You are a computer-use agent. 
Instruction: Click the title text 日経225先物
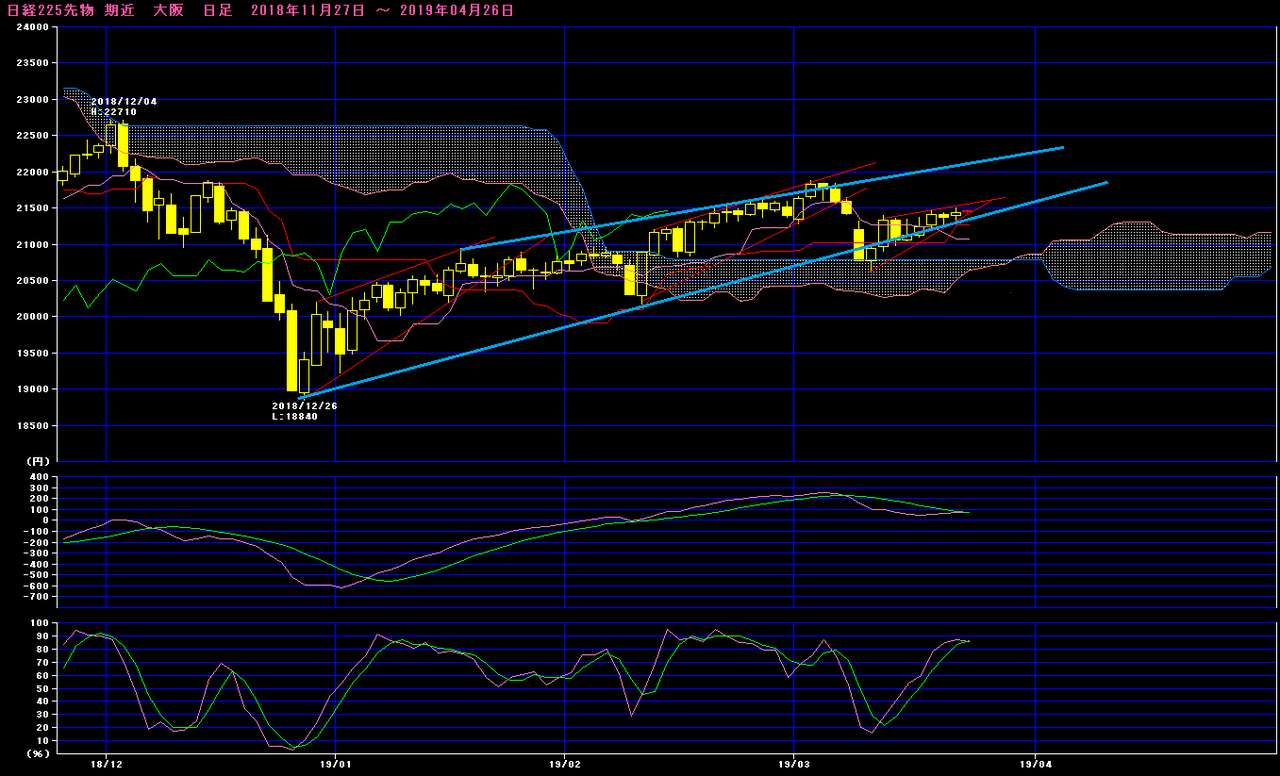49,10
